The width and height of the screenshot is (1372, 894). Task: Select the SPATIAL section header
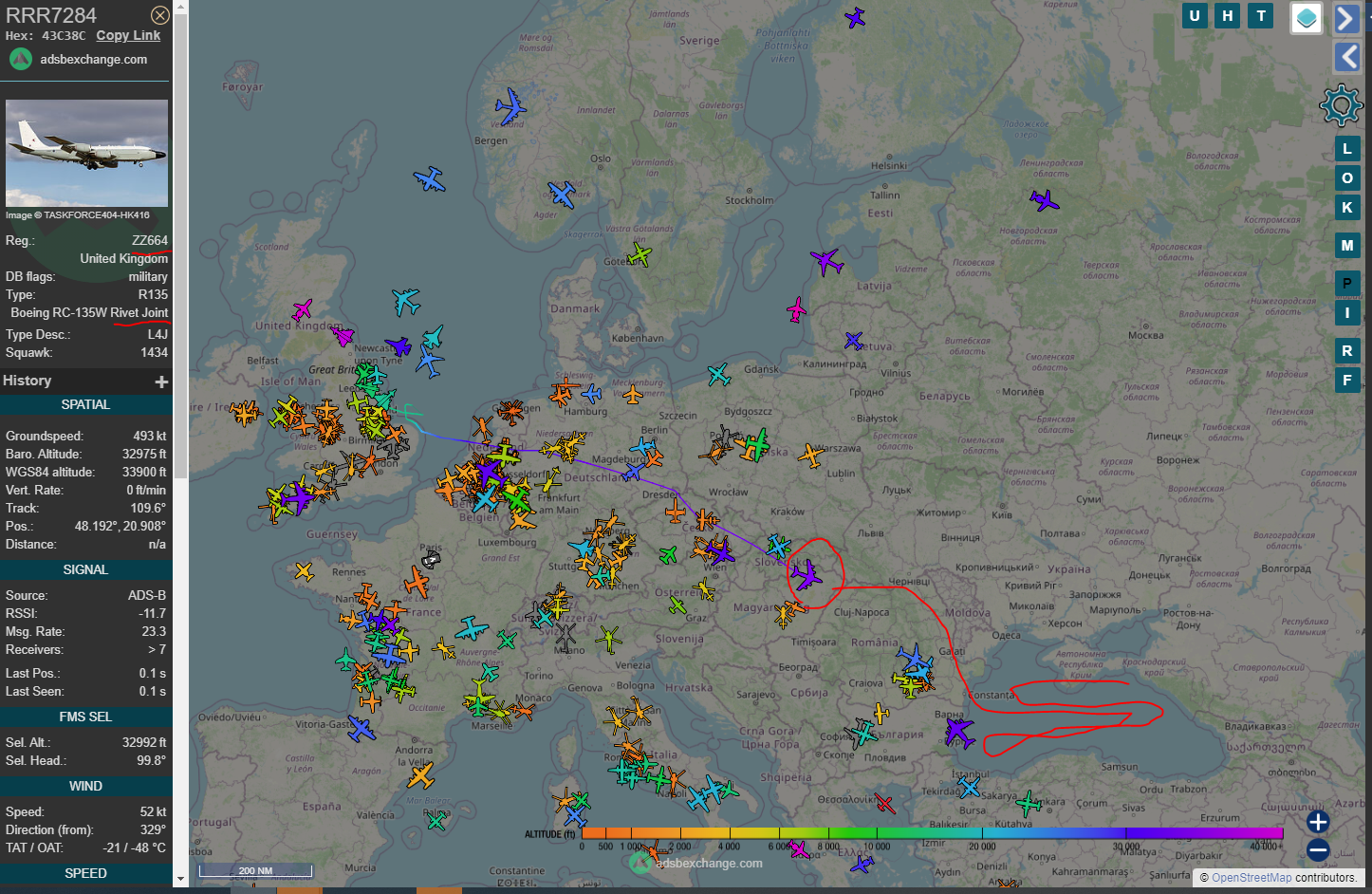point(85,404)
